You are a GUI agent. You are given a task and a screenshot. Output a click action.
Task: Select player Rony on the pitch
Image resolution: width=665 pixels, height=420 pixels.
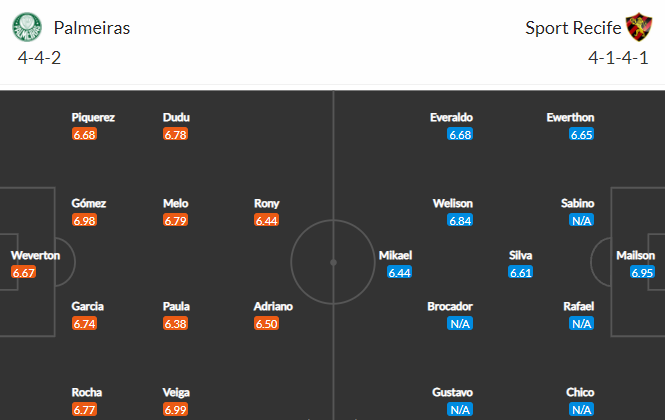pyautogui.click(x=266, y=204)
